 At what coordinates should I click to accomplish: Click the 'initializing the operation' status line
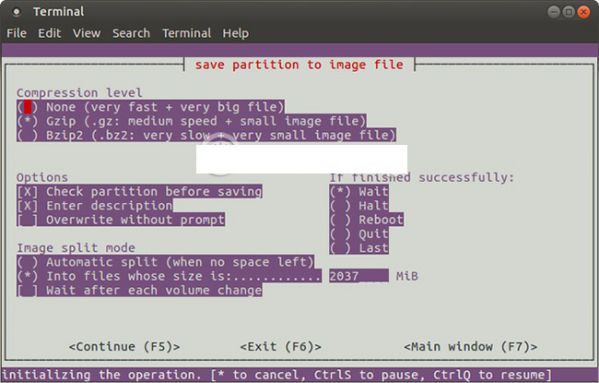pos(277,375)
